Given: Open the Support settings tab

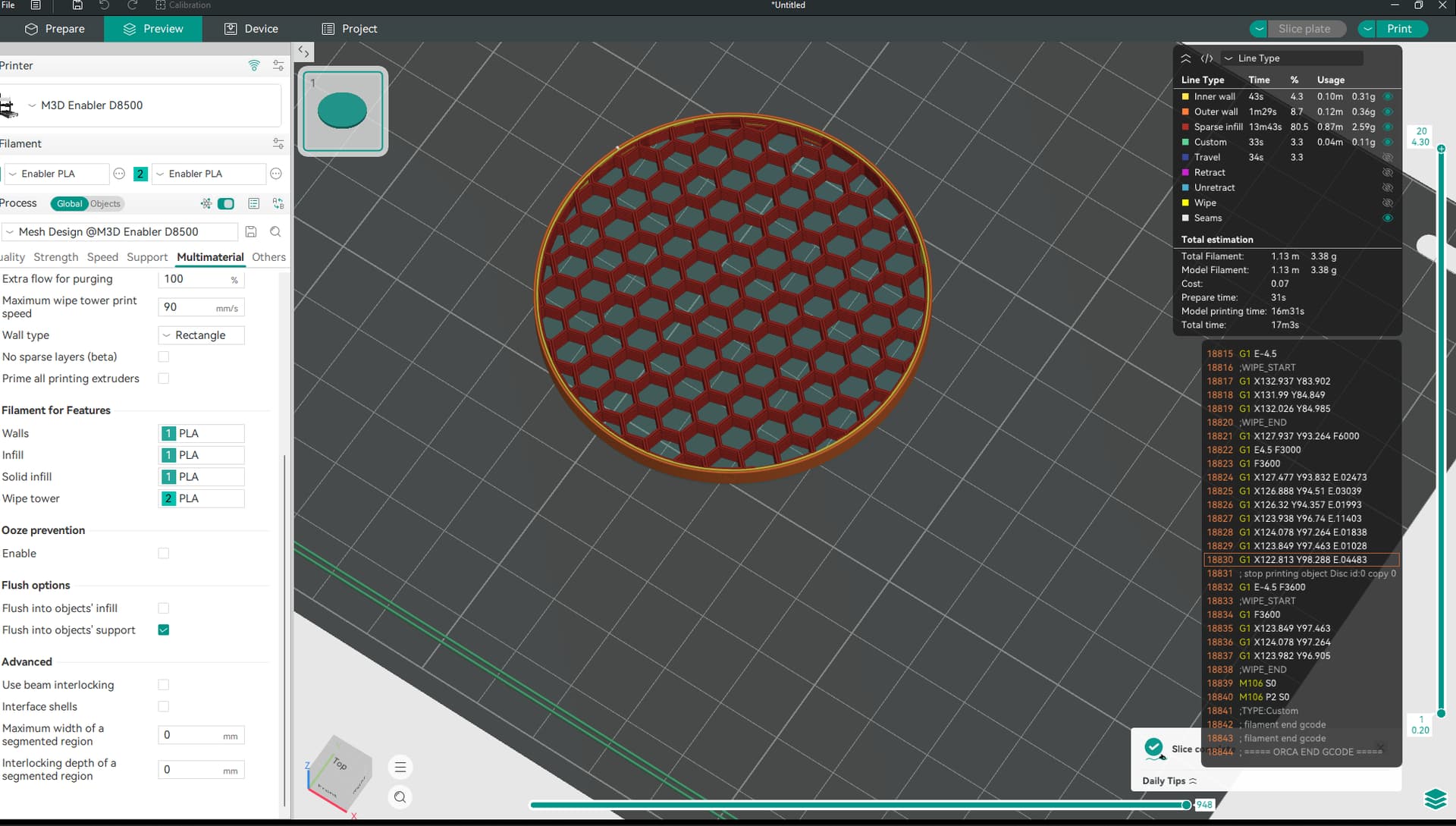Looking at the screenshot, I should 147,257.
